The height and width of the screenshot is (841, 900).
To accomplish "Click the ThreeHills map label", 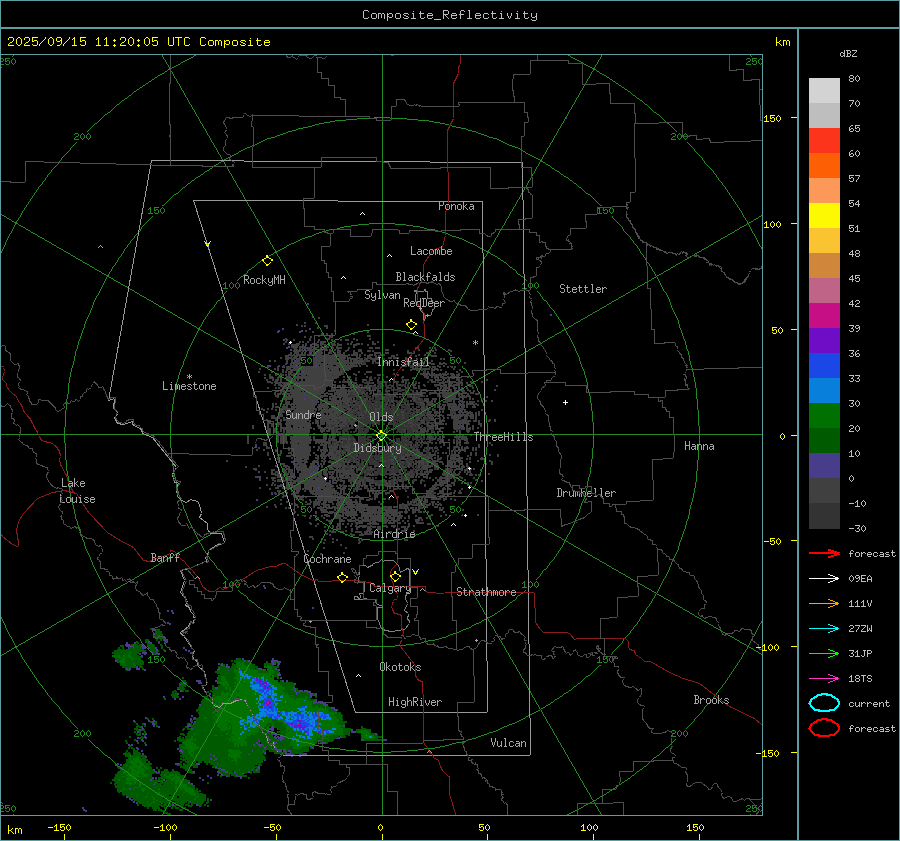I will point(503,437).
